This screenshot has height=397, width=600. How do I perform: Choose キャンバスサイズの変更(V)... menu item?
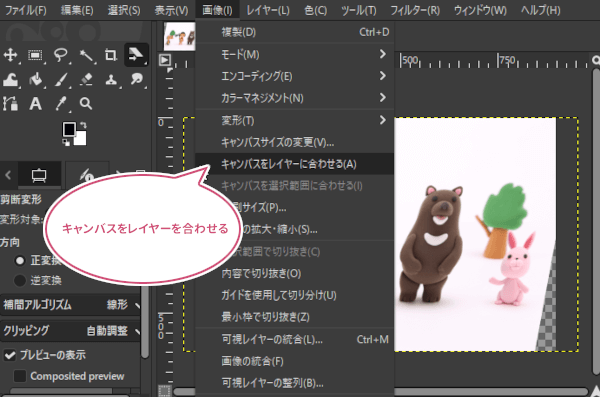click(x=295, y=142)
